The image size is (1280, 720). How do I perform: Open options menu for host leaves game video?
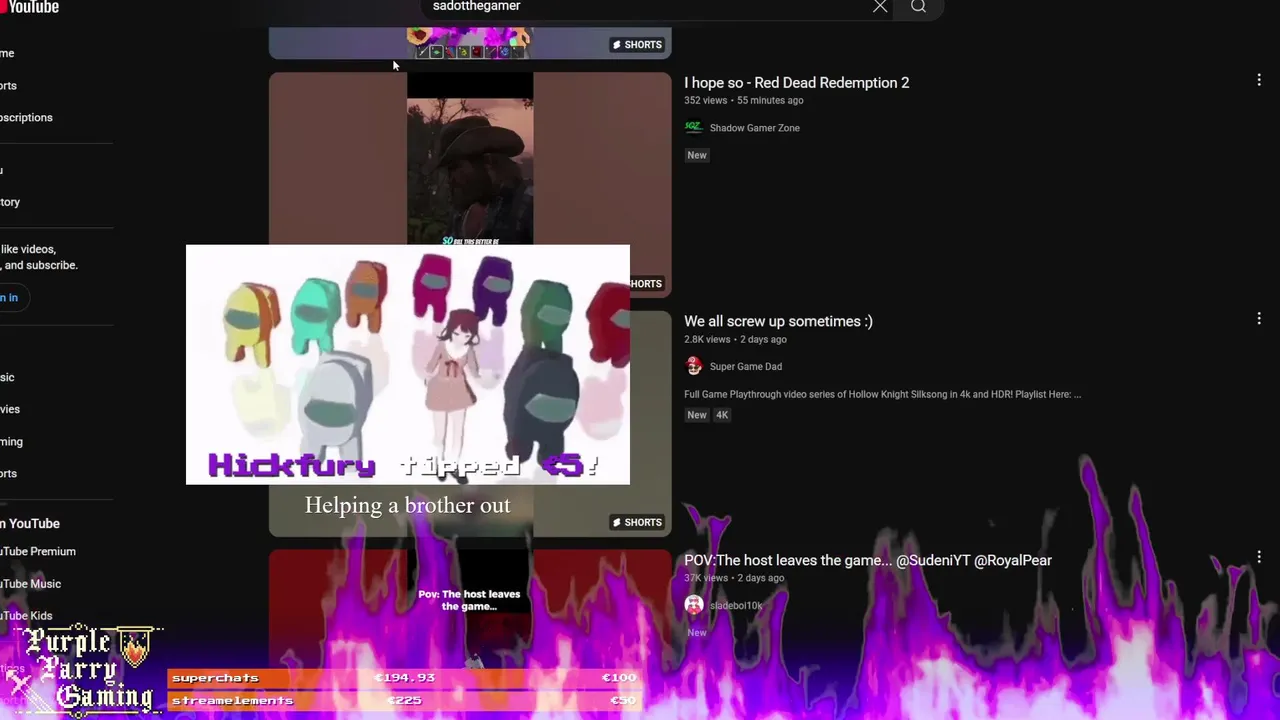(x=1259, y=557)
